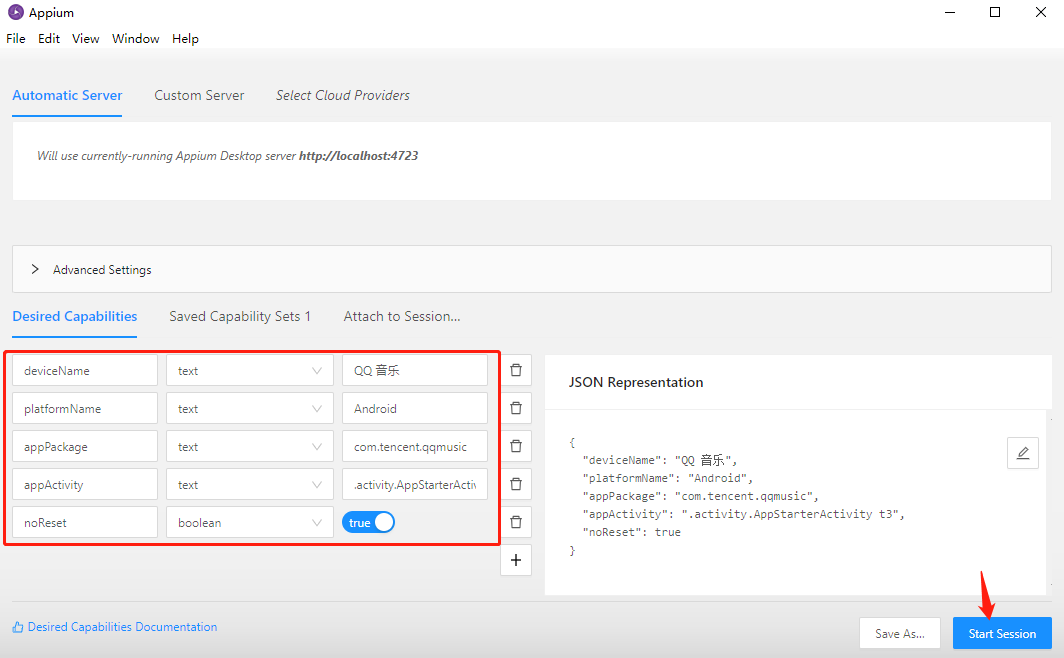Image resolution: width=1064 pixels, height=658 pixels.
Task: Open type dropdown for appPackage row
Action: coord(250,446)
